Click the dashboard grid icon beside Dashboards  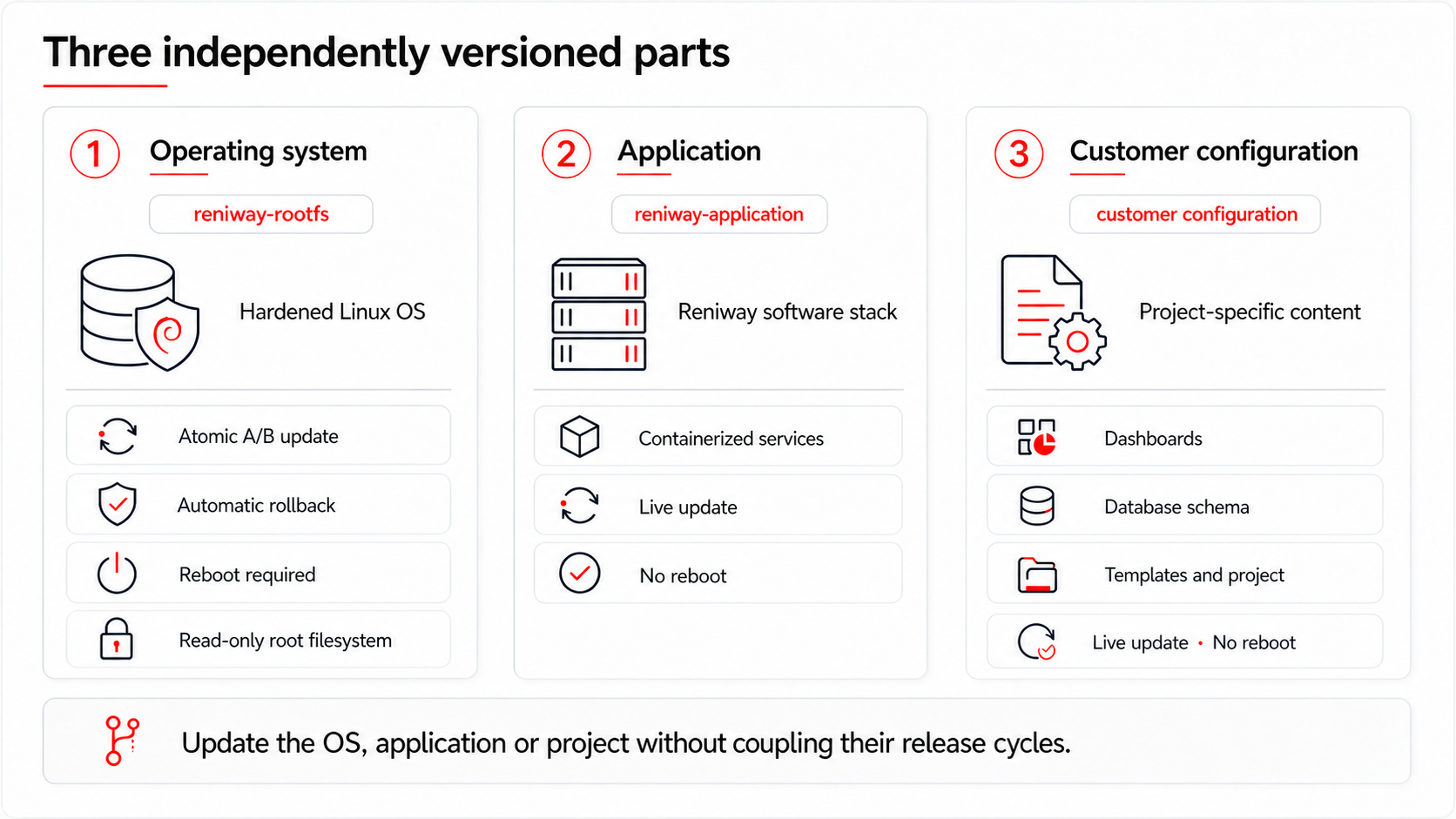pyautogui.click(x=1036, y=437)
